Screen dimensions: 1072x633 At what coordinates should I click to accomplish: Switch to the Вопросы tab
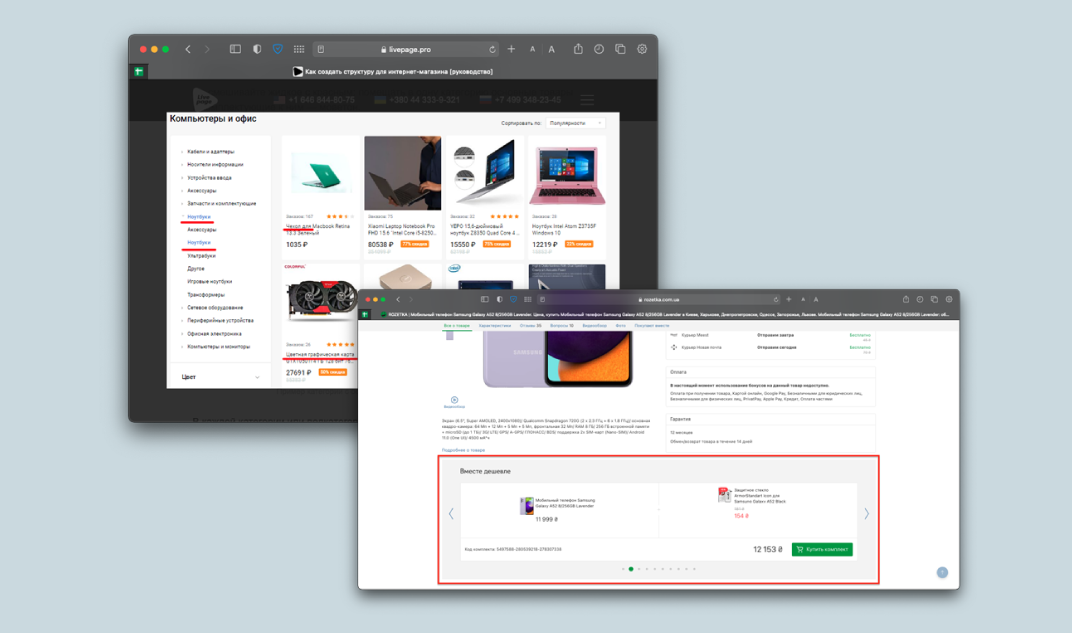tap(562, 326)
